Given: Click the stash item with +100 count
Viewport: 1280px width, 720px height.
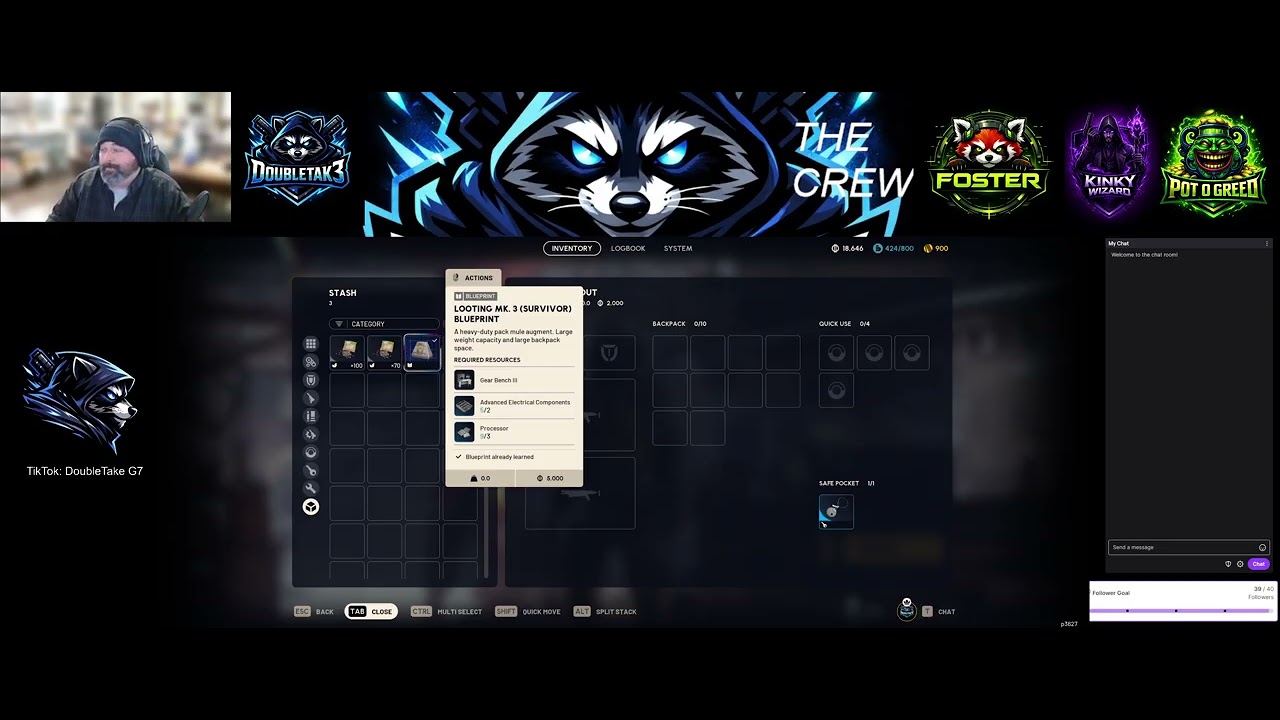Looking at the screenshot, I should coord(347,352).
